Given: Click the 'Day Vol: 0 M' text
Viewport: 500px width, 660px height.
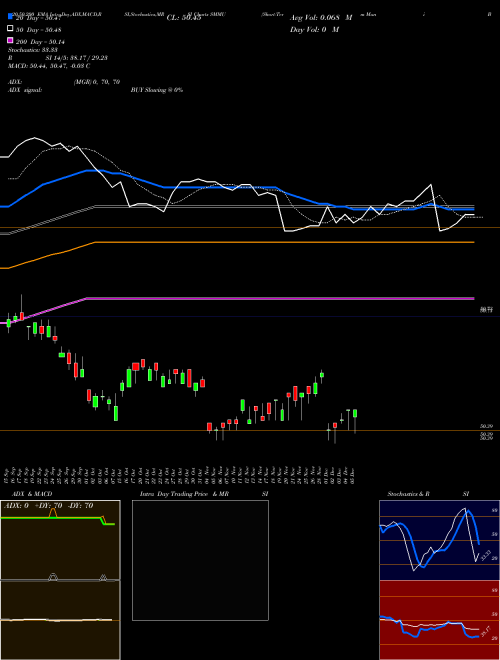Looking at the screenshot, I should 314,29.
